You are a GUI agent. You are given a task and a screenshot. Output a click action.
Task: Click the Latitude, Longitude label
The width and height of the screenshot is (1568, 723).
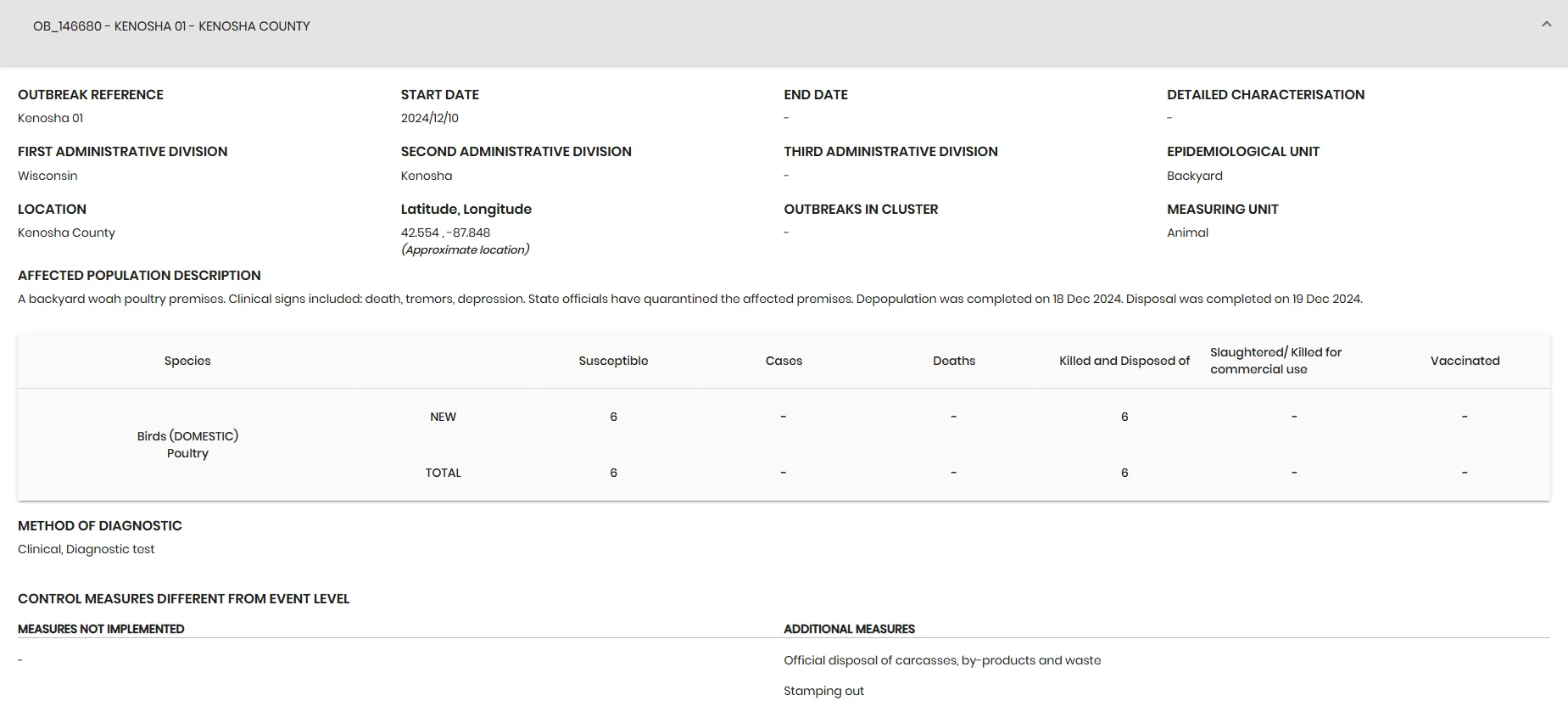tap(466, 210)
